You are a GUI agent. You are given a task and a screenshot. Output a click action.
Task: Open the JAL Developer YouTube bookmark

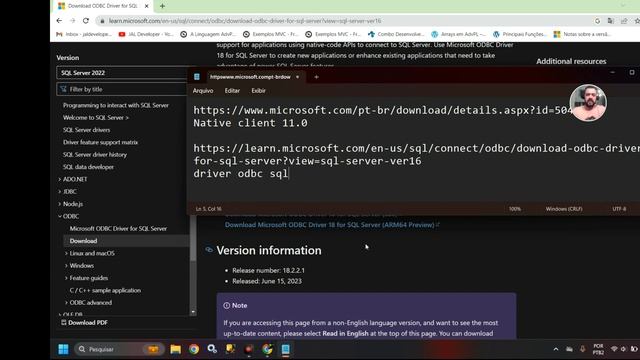point(146,34)
